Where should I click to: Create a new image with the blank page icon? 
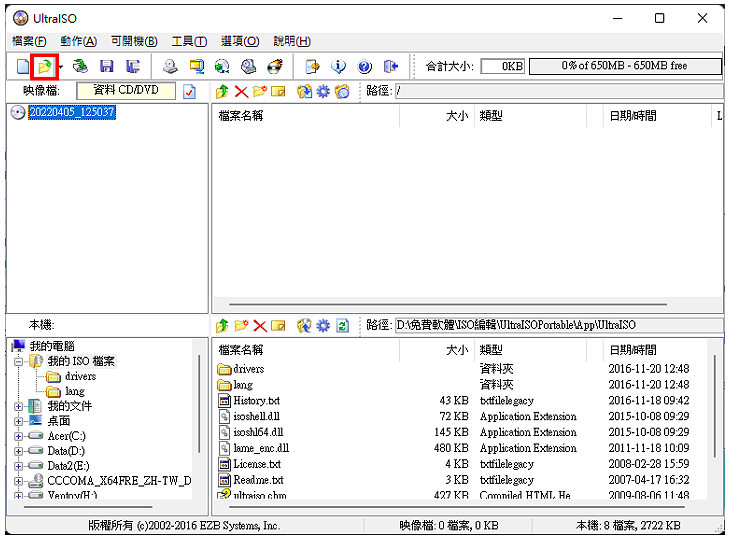pyautogui.click(x=23, y=67)
